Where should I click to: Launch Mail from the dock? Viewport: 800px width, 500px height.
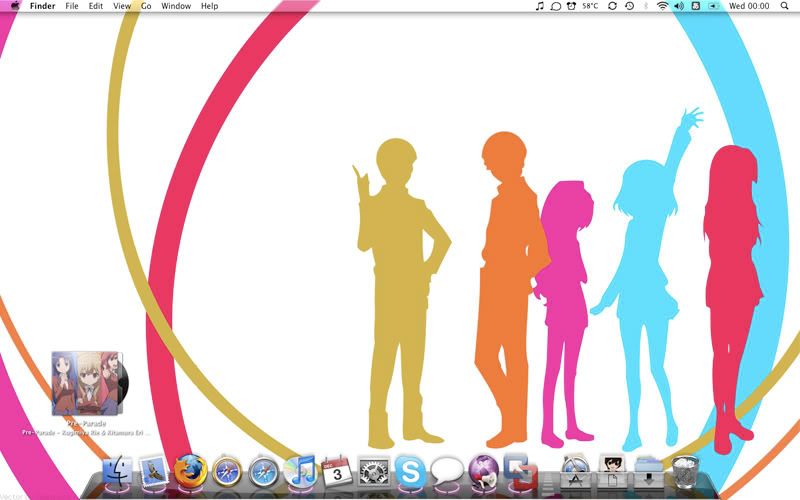[154, 471]
